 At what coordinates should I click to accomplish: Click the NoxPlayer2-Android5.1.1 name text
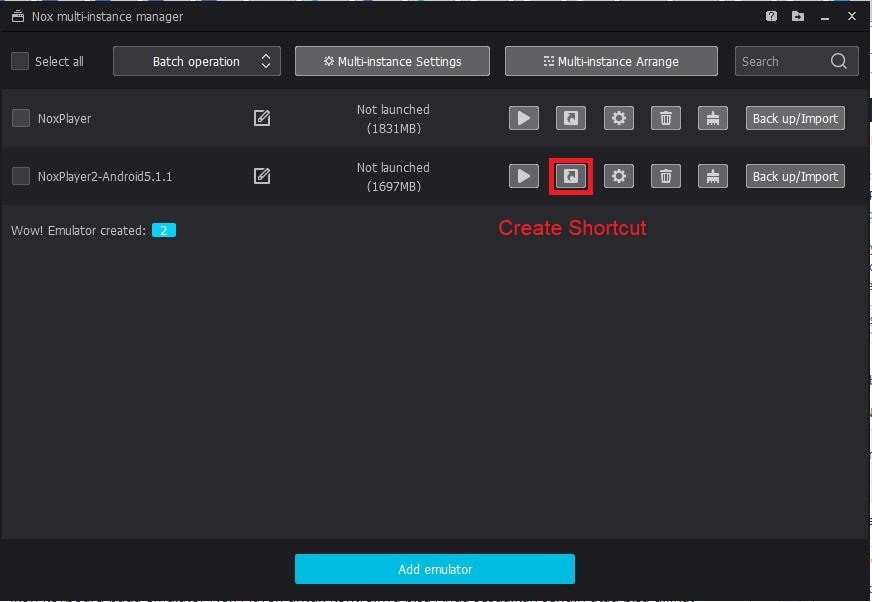click(105, 177)
